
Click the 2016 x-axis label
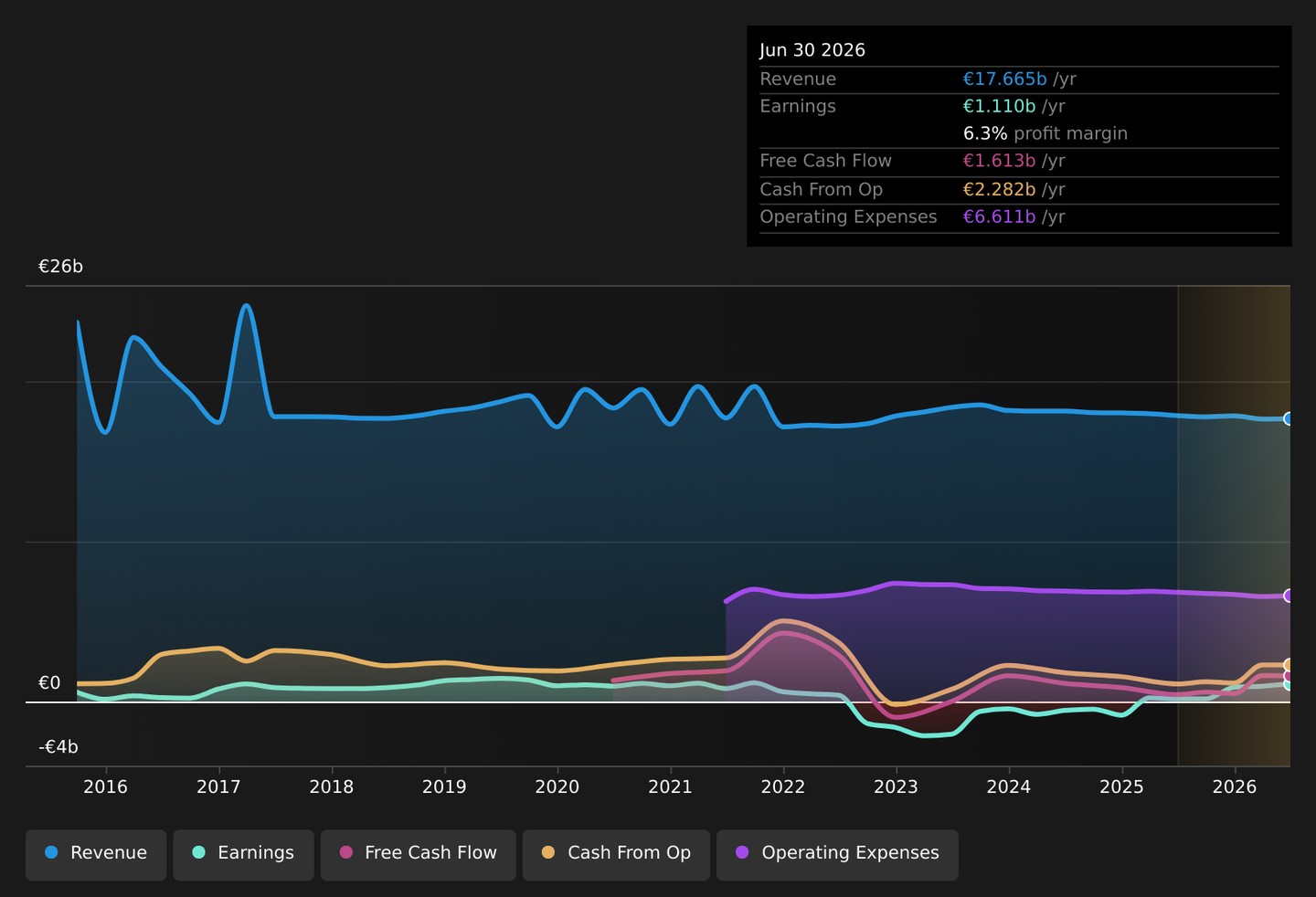106,787
